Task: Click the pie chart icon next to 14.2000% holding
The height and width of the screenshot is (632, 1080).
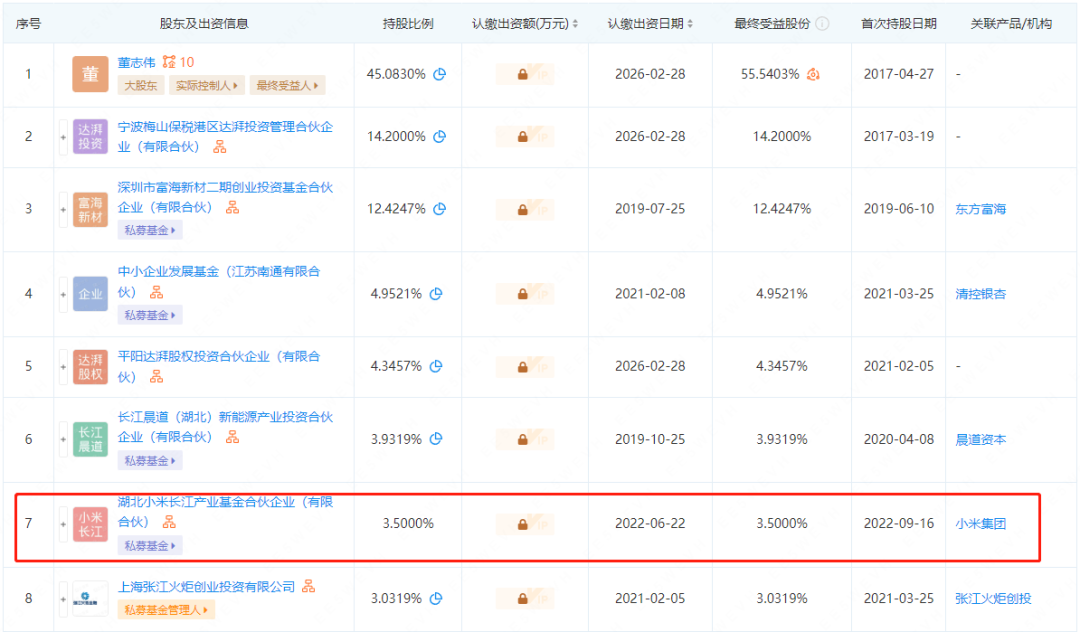Action: click(439, 136)
